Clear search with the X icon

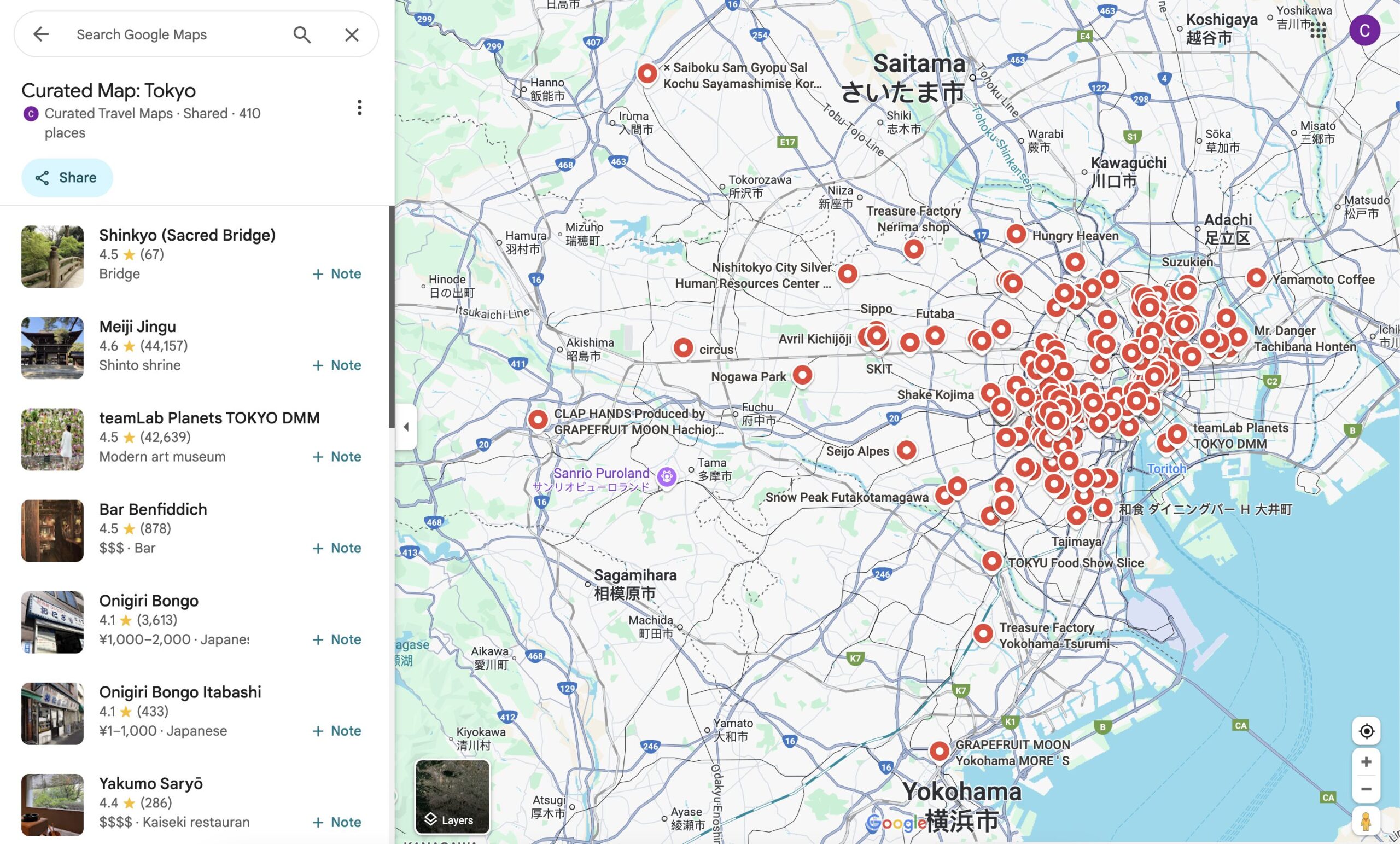click(x=352, y=34)
